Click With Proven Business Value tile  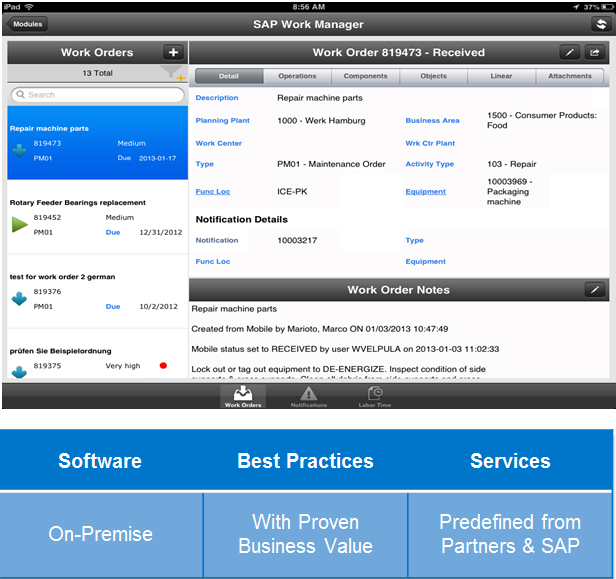coord(306,534)
